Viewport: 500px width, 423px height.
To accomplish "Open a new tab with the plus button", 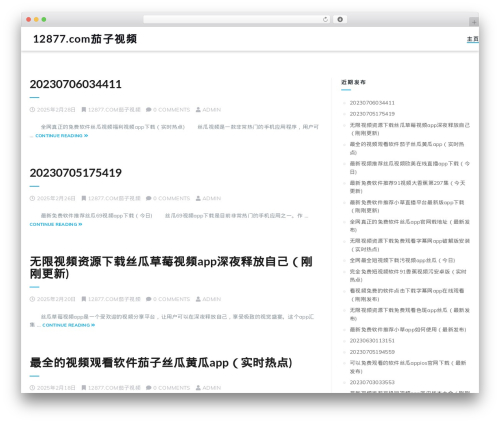I will (x=474, y=22).
